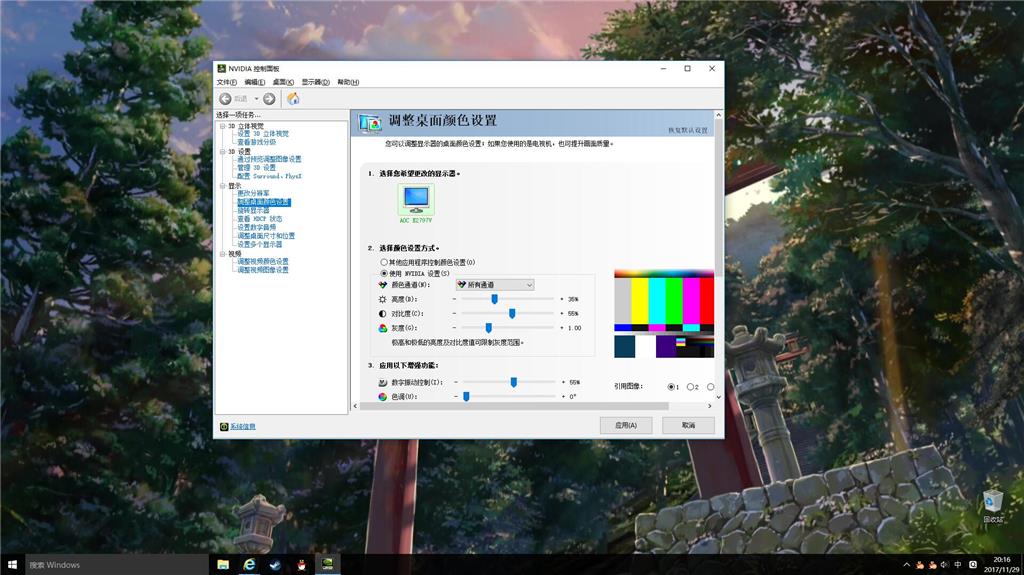This screenshot has height=575, width=1024.
Task: Click the color channel icon beside 颜色通道
Action: [x=383, y=285]
